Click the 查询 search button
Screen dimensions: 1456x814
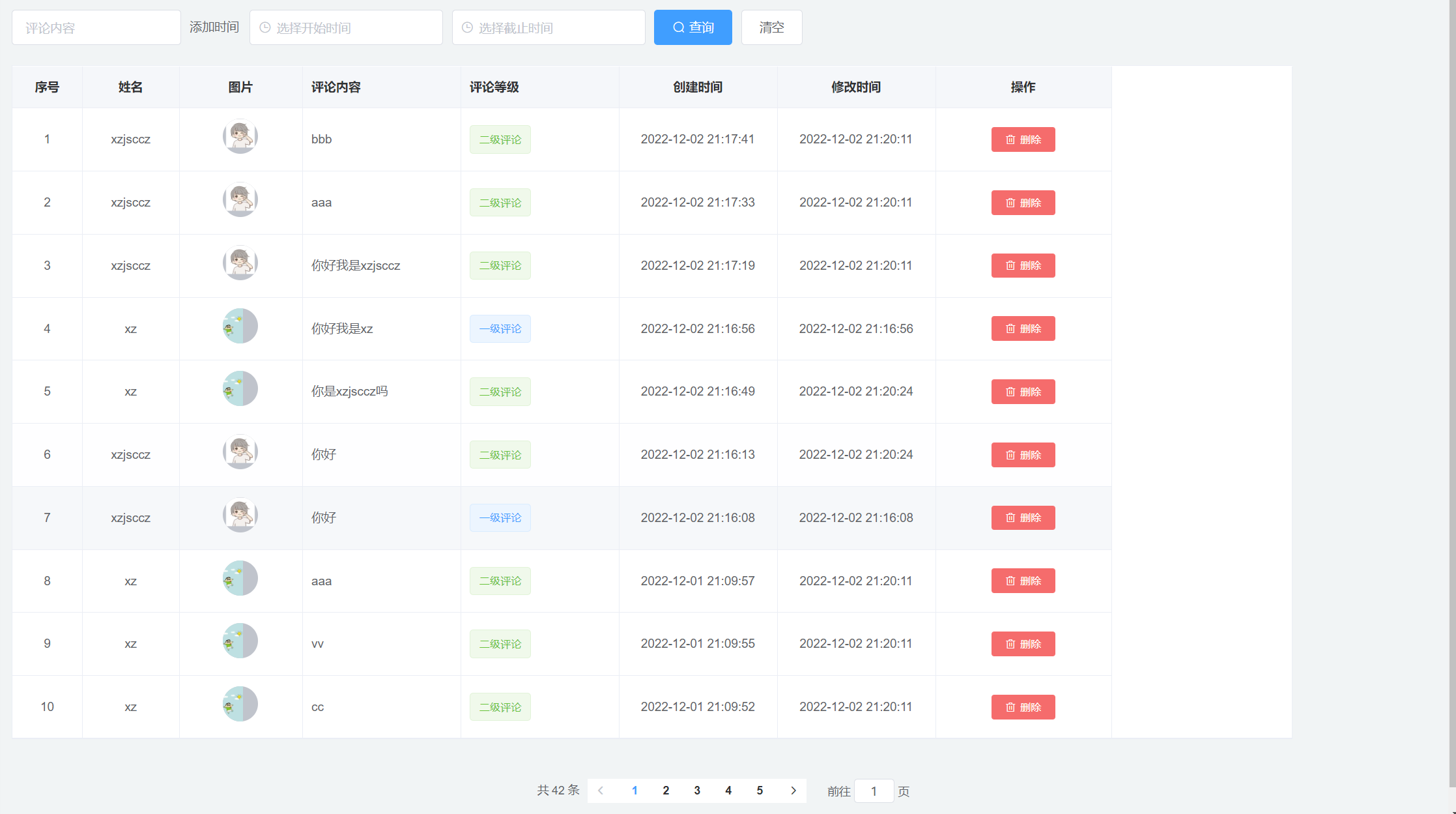(692, 27)
